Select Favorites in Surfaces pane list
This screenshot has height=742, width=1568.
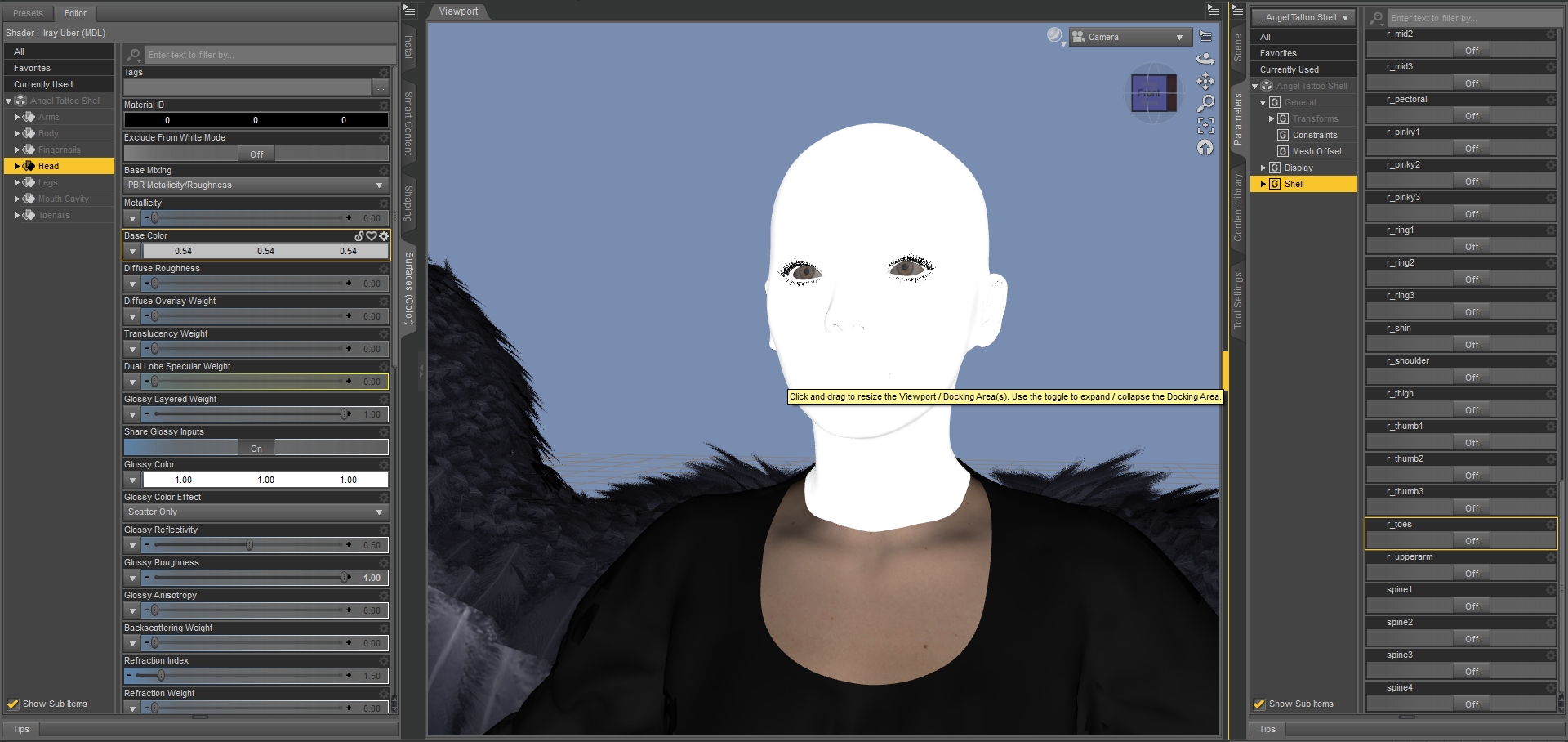[60, 68]
